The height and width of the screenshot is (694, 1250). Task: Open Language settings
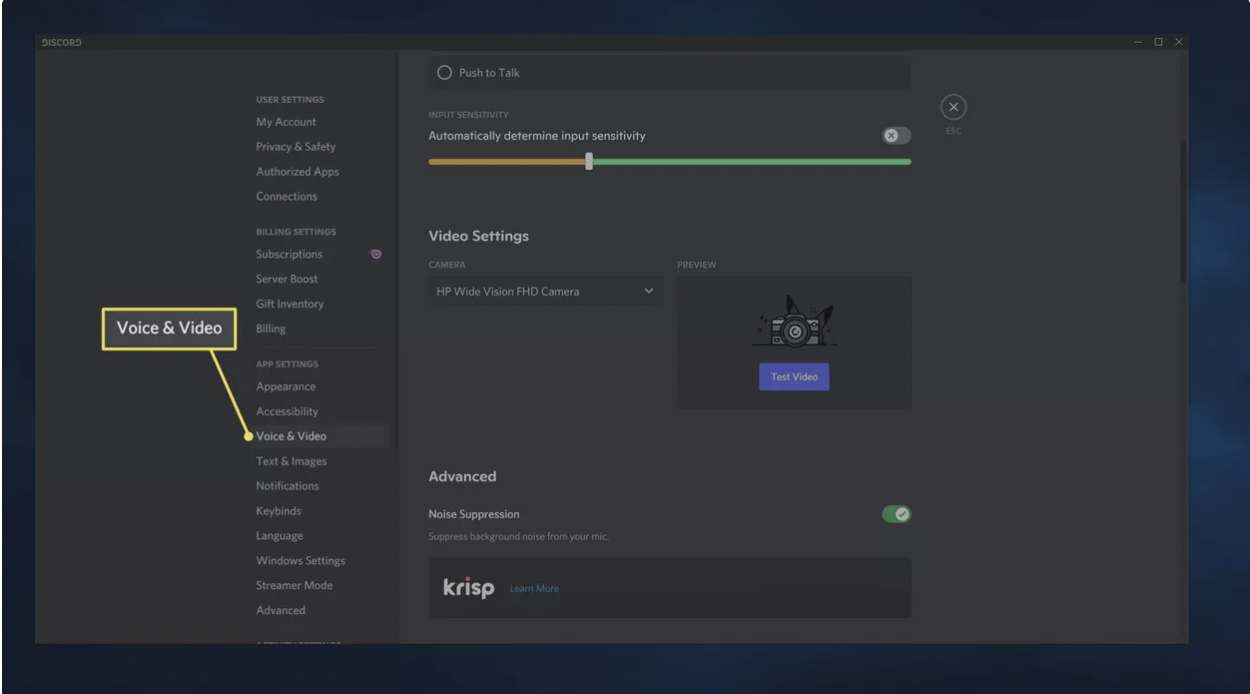(279, 536)
